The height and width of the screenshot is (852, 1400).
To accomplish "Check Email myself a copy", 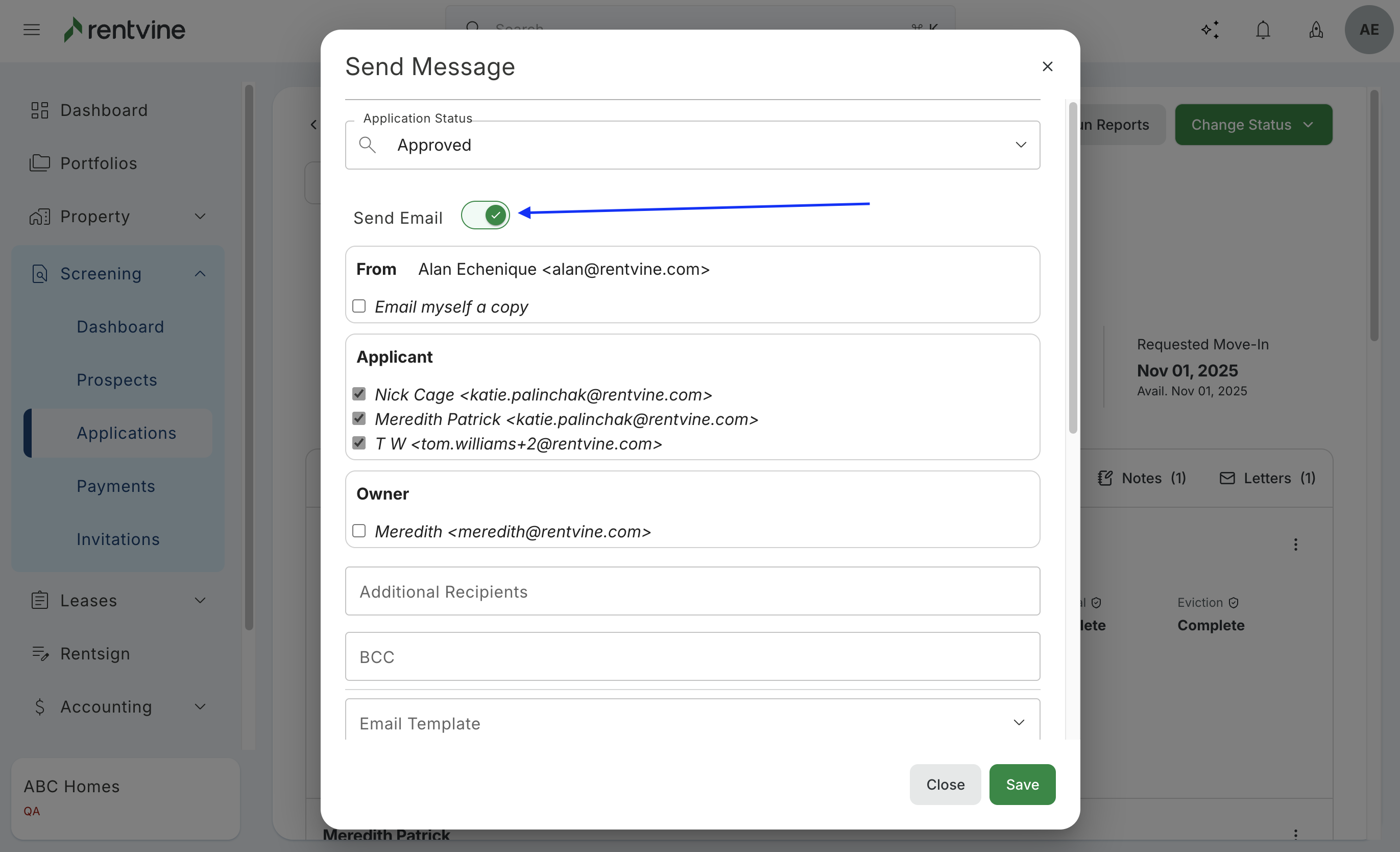I will [359, 306].
